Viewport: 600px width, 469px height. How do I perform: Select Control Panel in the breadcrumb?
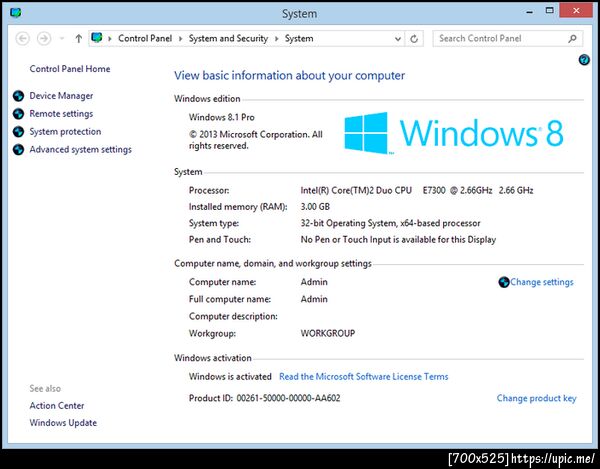point(145,38)
